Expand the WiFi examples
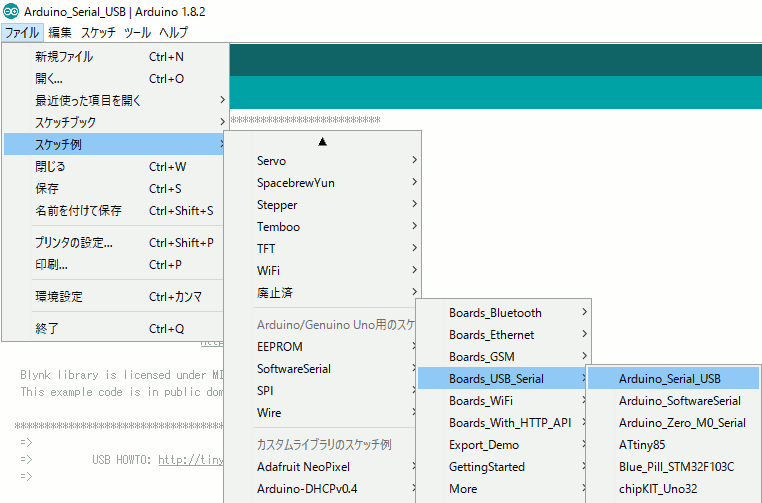The height and width of the screenshot is (503, 762). [x=322, y=270]
